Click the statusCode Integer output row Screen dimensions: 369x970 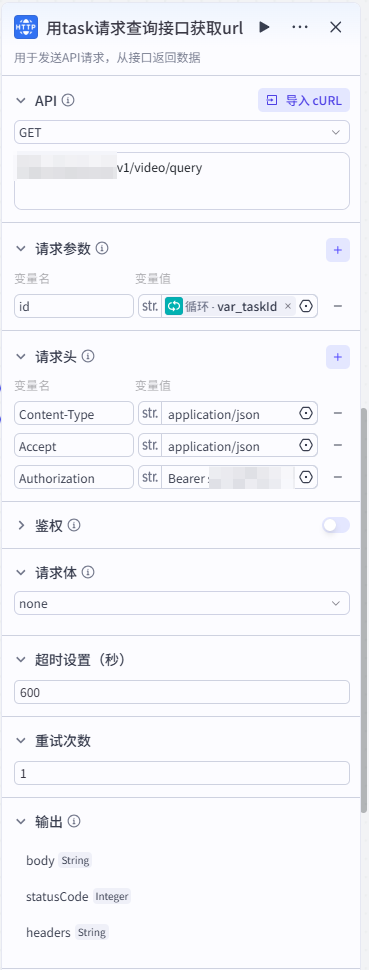(x=78, y=896)
